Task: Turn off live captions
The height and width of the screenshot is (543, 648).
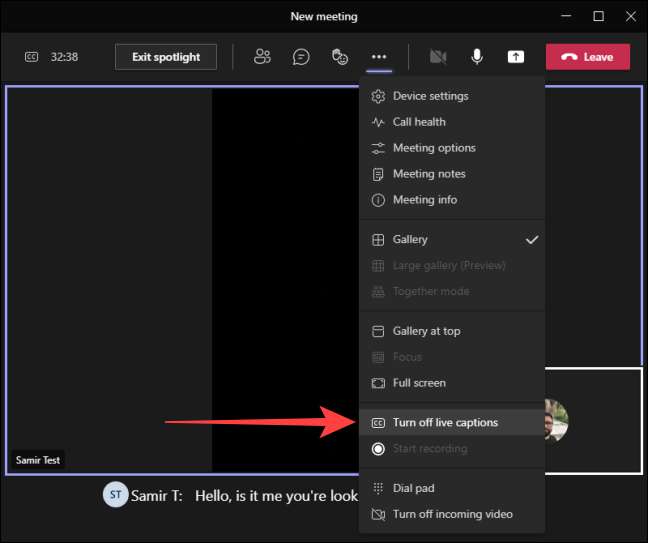Action: click(x=444, y=423)
